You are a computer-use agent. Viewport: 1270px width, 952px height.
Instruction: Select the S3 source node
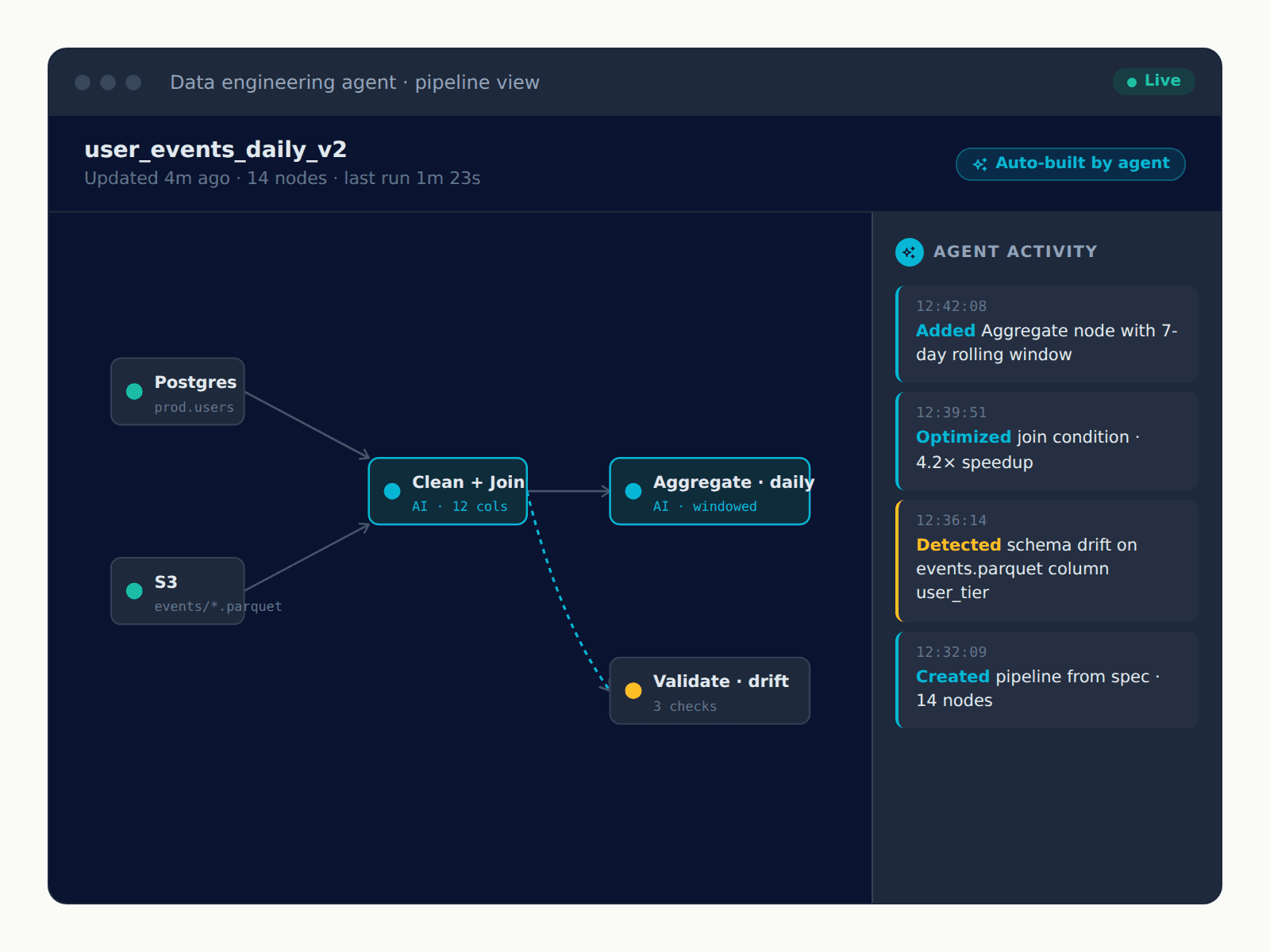click(x=178, y=591)
